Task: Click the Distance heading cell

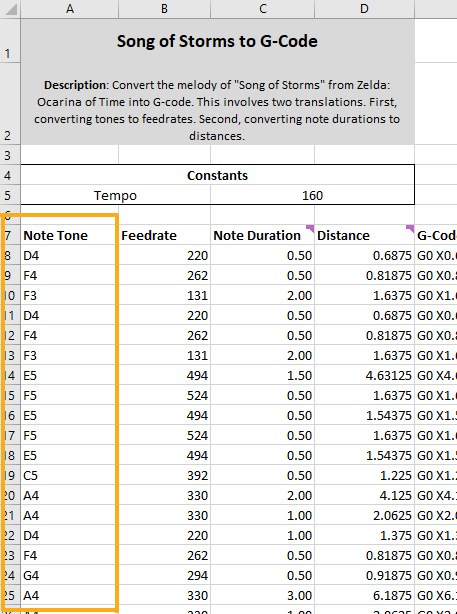Action: coord(364,235)
